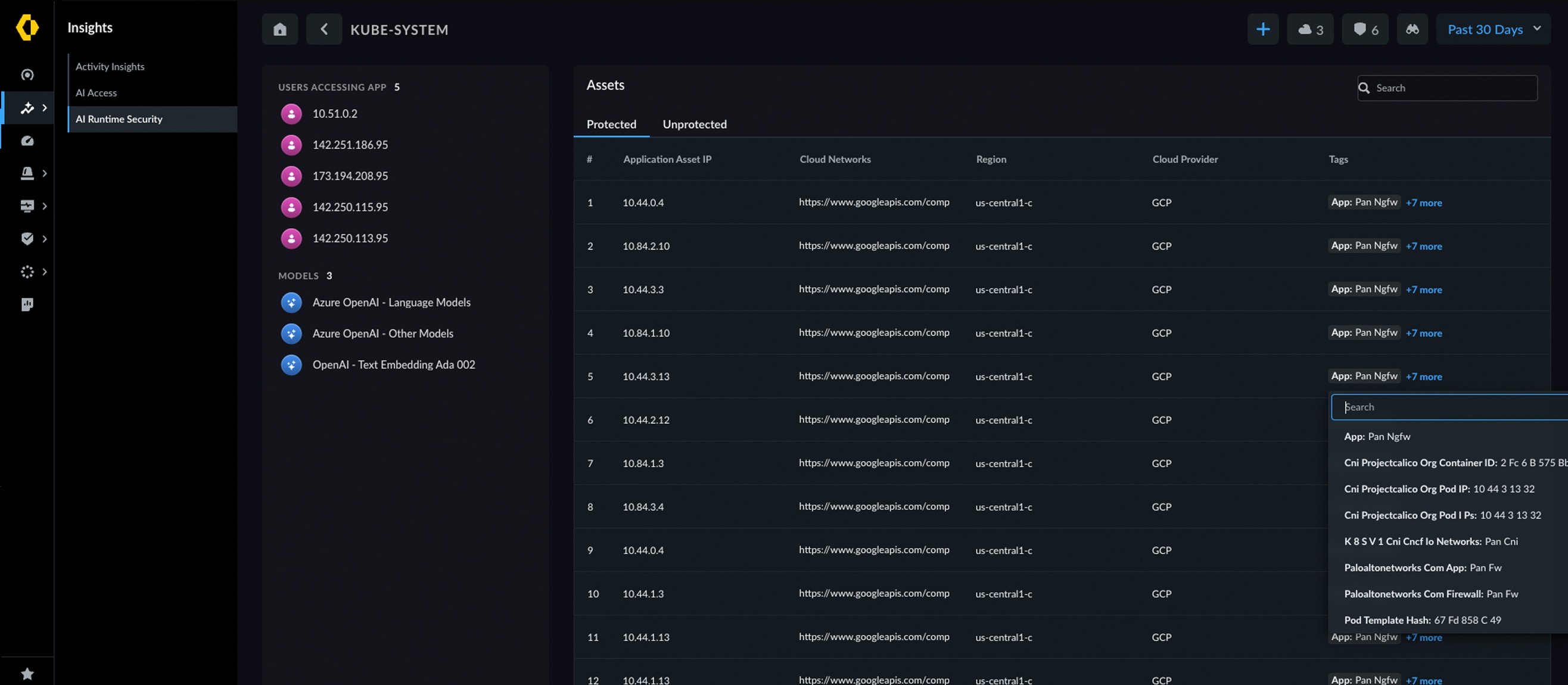Open the Past 30 Days dropdown
1568x685 pixels.
click(1494, 29)
